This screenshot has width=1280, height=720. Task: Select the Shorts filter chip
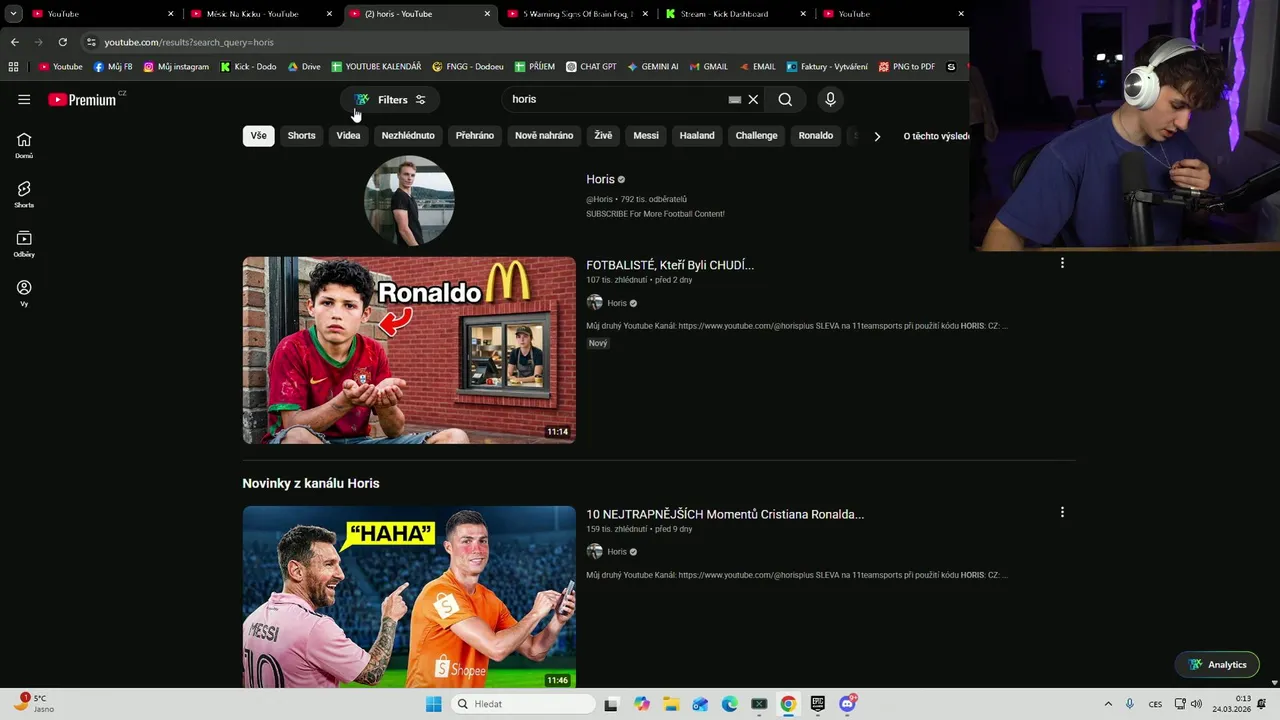pos(301,136)
